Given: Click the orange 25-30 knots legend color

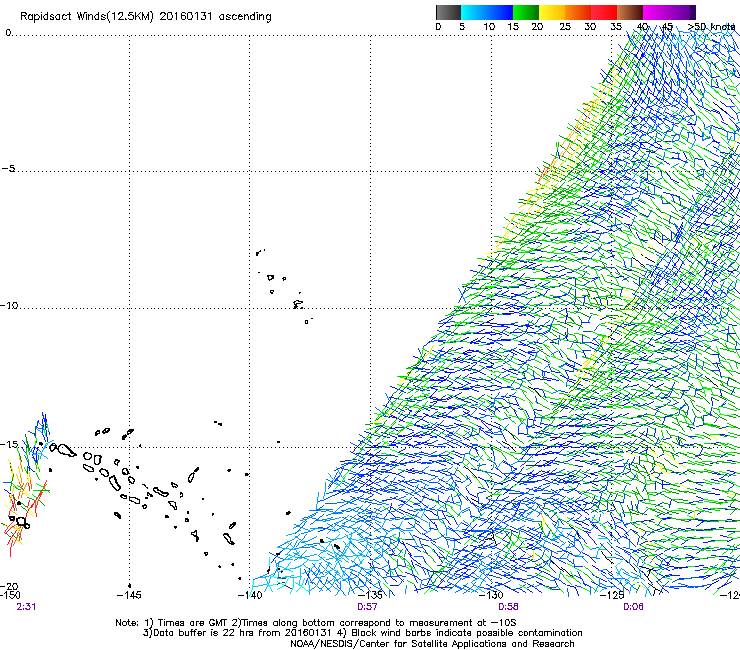Looking at the screenshot, I should [578, 12].
